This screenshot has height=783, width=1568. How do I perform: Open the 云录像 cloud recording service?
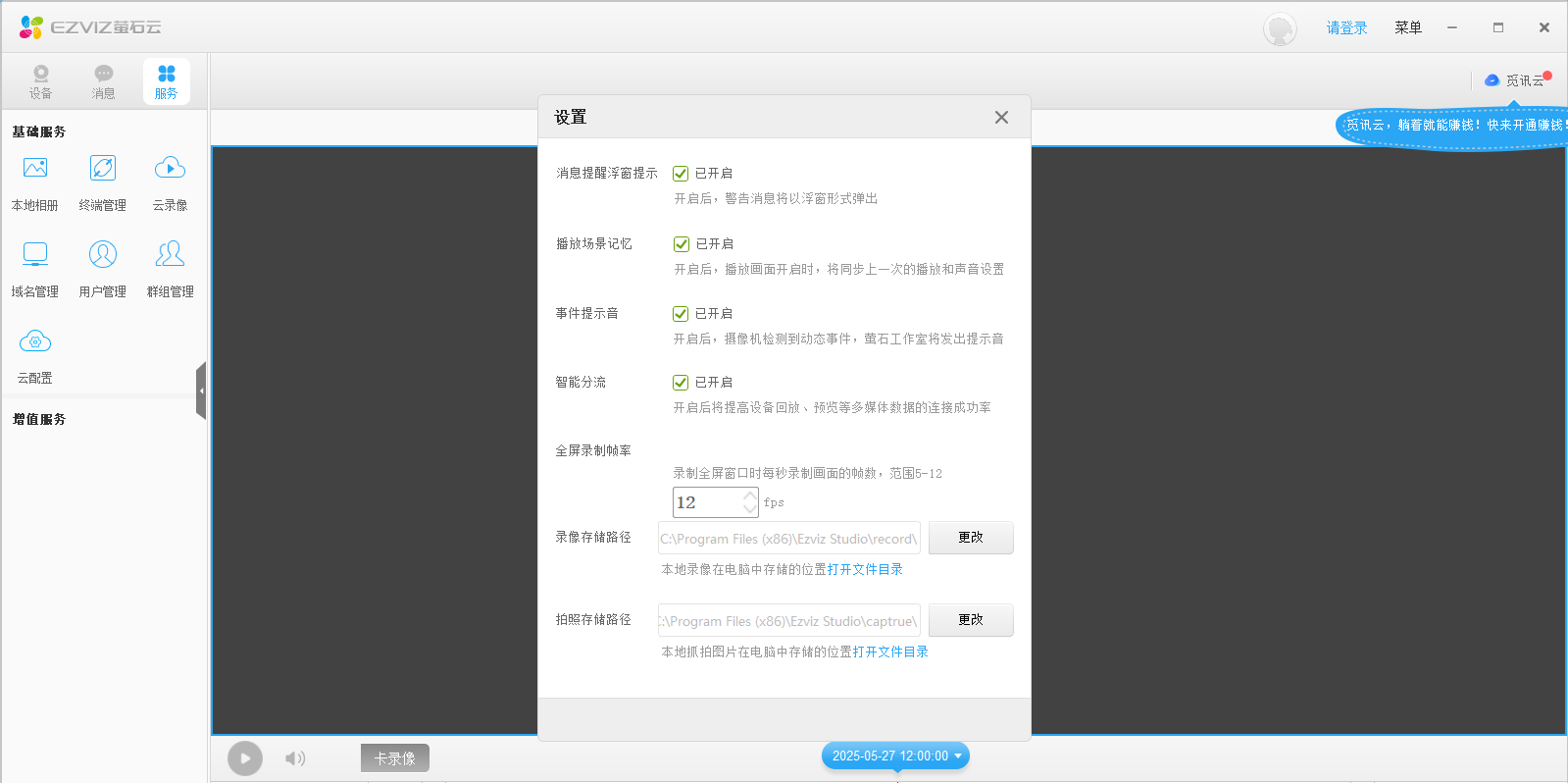point(170,169)
